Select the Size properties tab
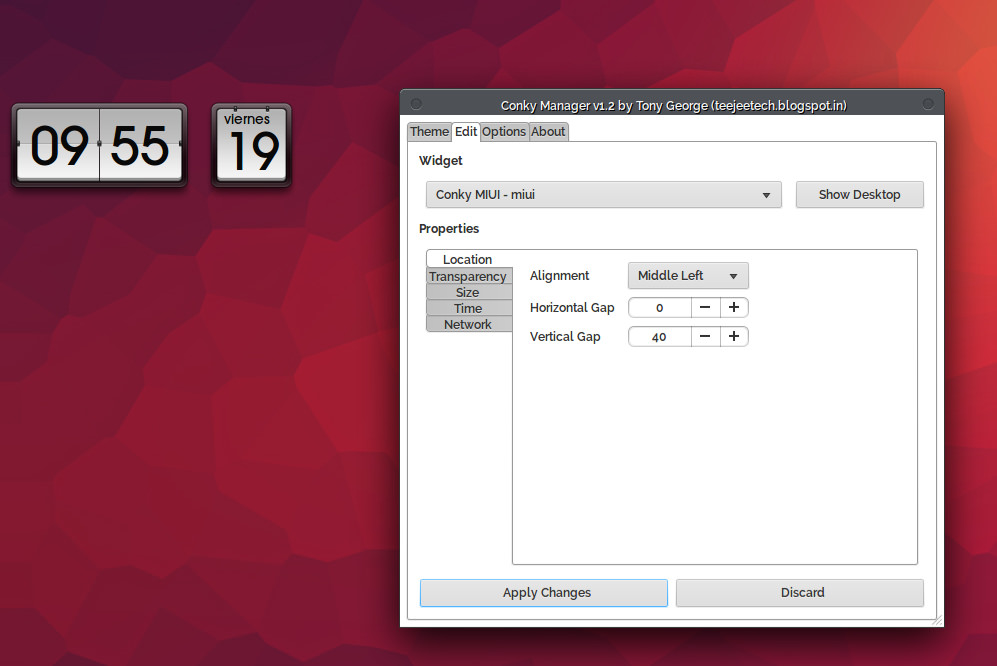Viewport: 997px width, 666px height. tap(468, 293)
